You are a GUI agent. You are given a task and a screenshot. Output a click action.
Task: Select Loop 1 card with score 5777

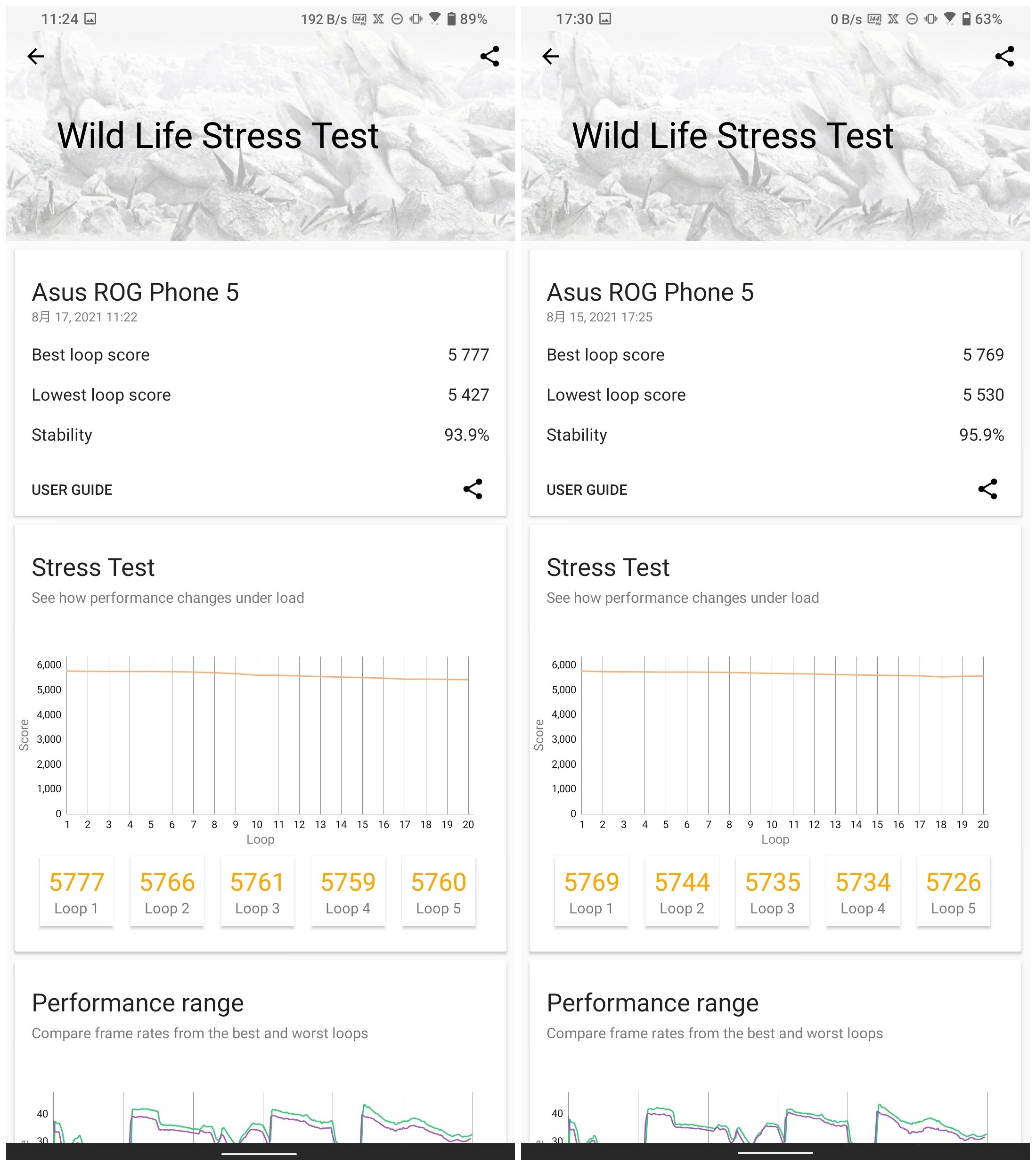(x=76, y=892)
